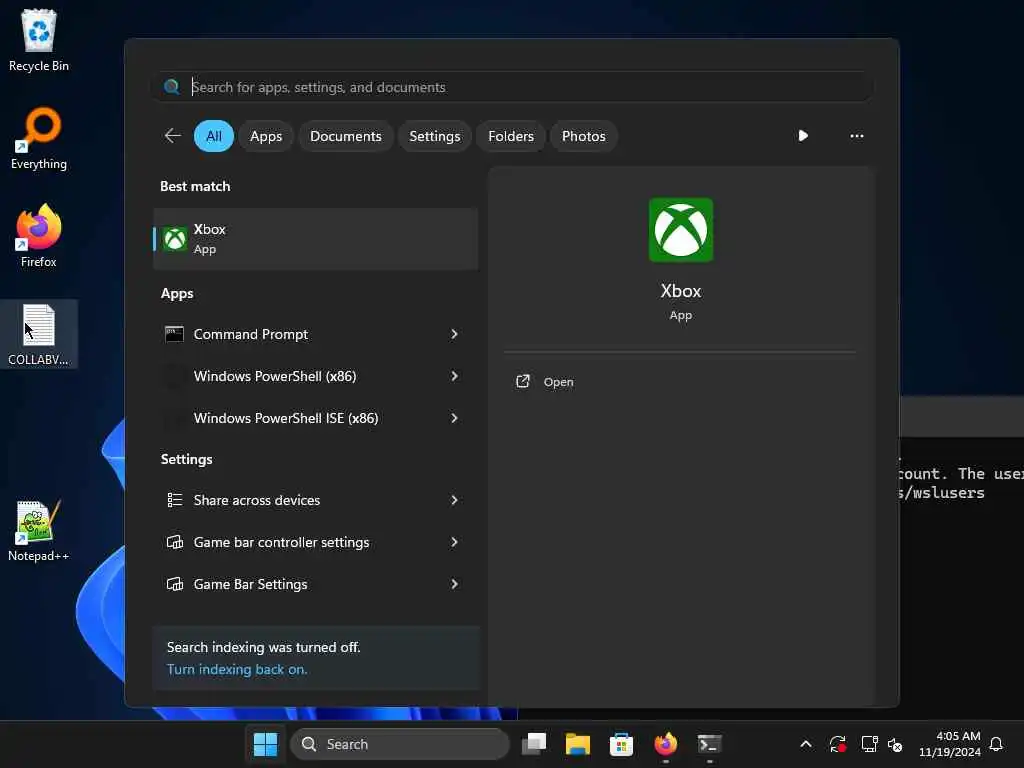Click the large Xbox logo in preview pane

[x=680, y=230]
